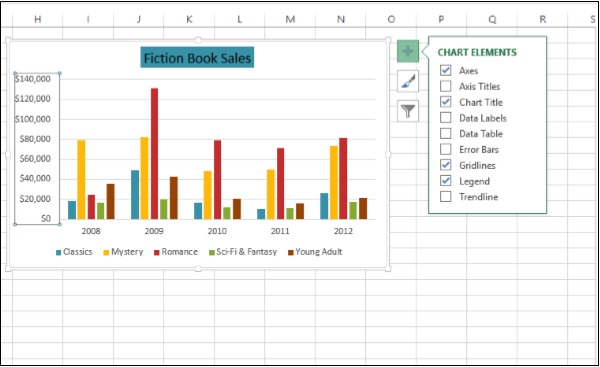
Task: Select column header M
Action: click(290, 20)
